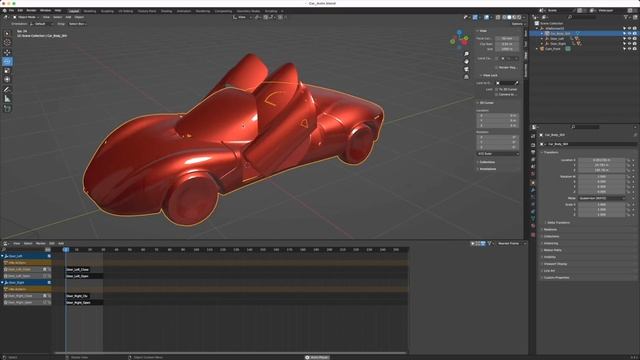This screenshot has width=640, height=360.
Task: Hide Cam_Front with its eye icon
Action: click(x=629, y=49)
